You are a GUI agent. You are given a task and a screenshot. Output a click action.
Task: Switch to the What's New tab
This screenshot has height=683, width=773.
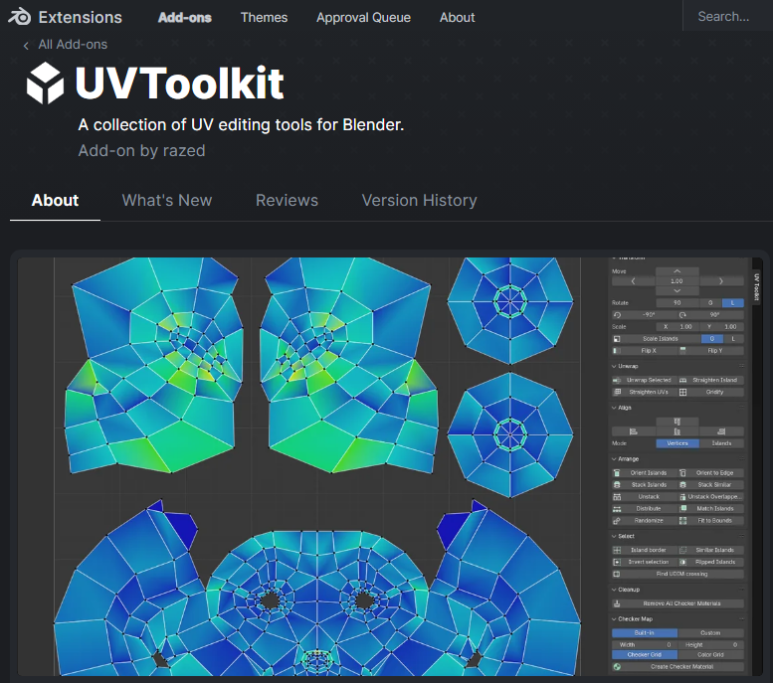[167, 200]
